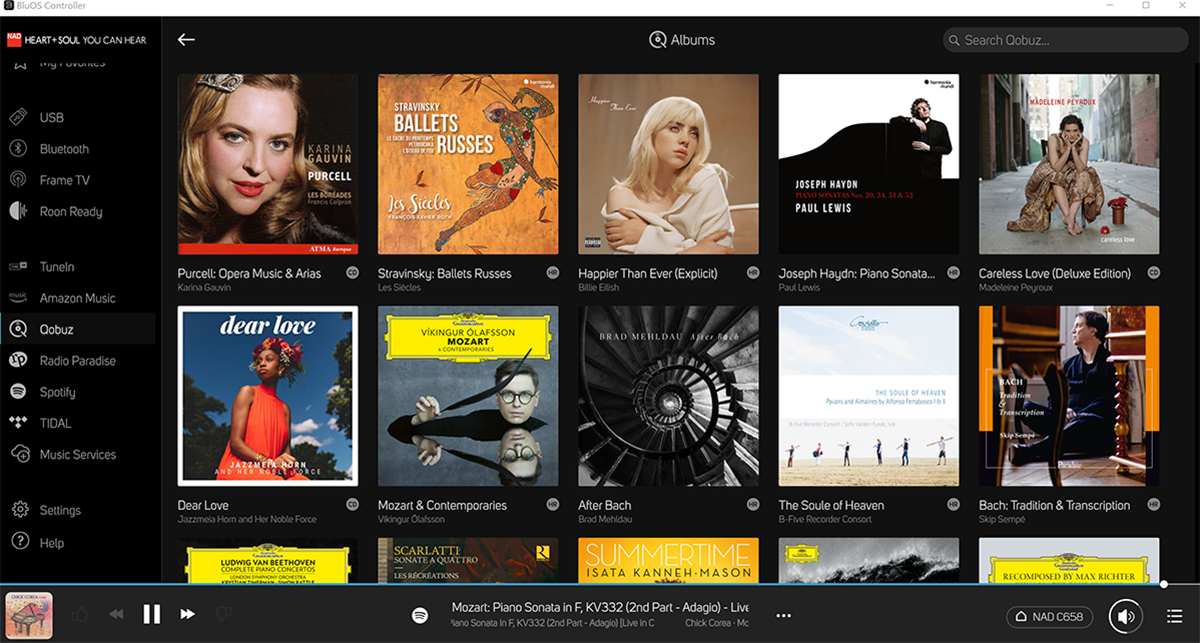The image size is (1200, 643).
Task: Select Roon Ready source
Action: point(71,212)
